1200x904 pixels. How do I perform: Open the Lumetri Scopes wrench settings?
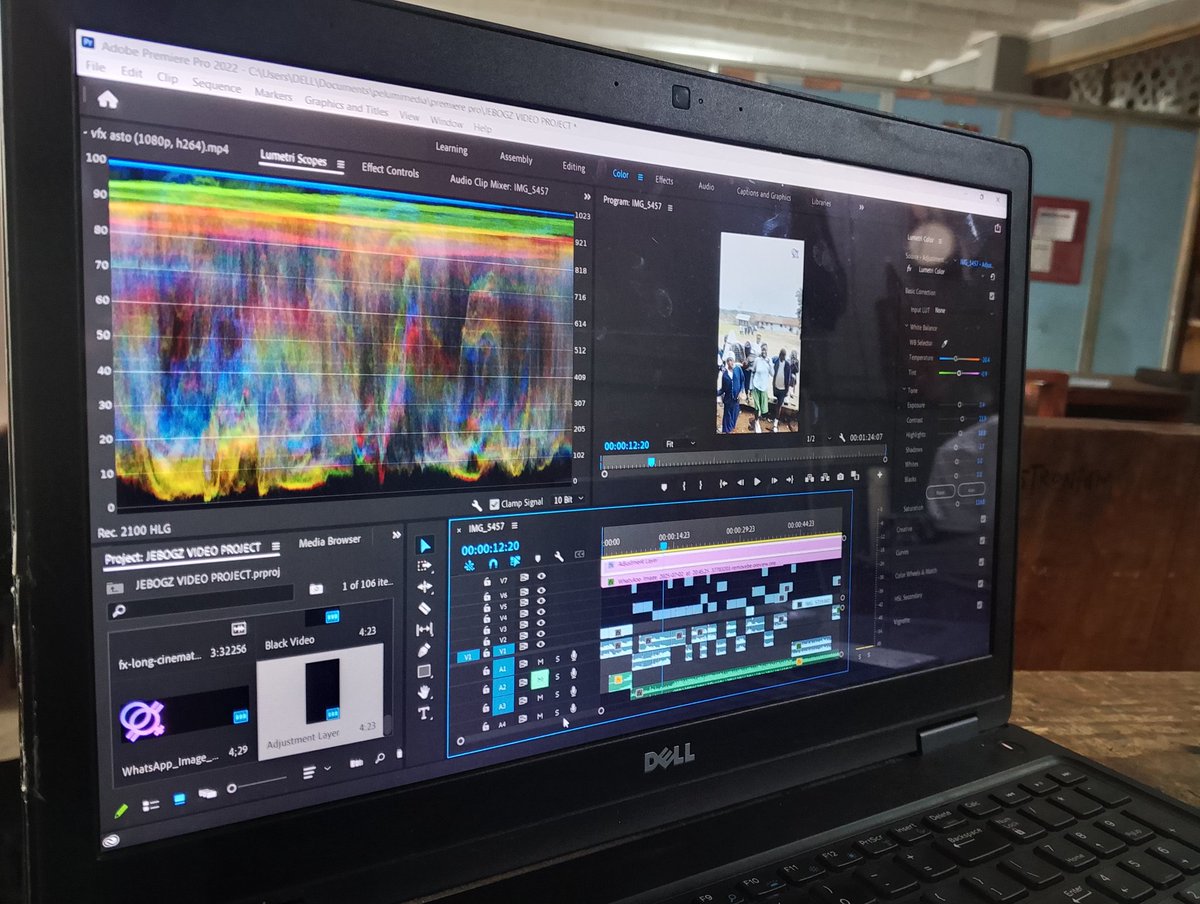click(478, 506)
